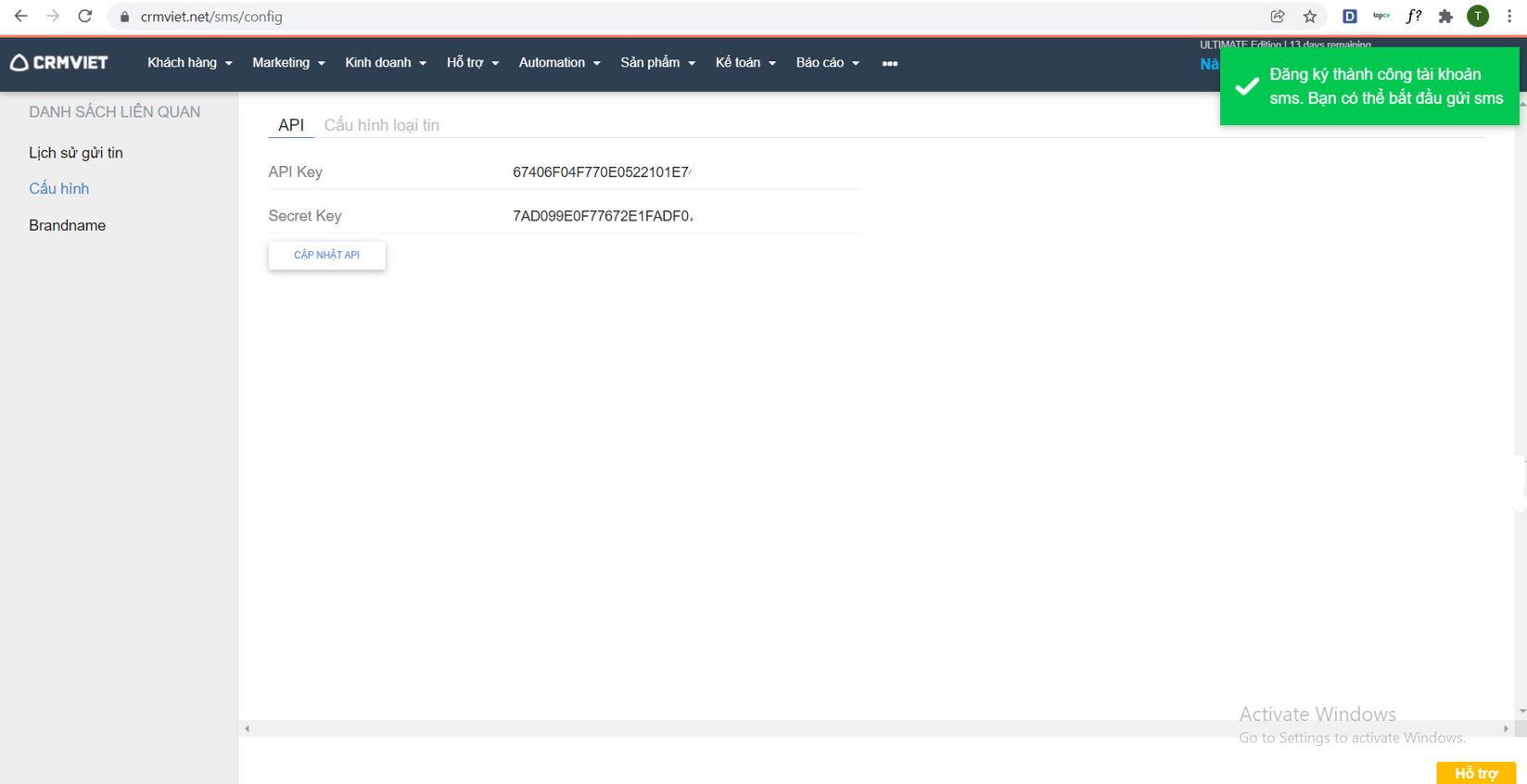
Task: Switch to Cấu hình loại tin tab
Action: [381, 125]
